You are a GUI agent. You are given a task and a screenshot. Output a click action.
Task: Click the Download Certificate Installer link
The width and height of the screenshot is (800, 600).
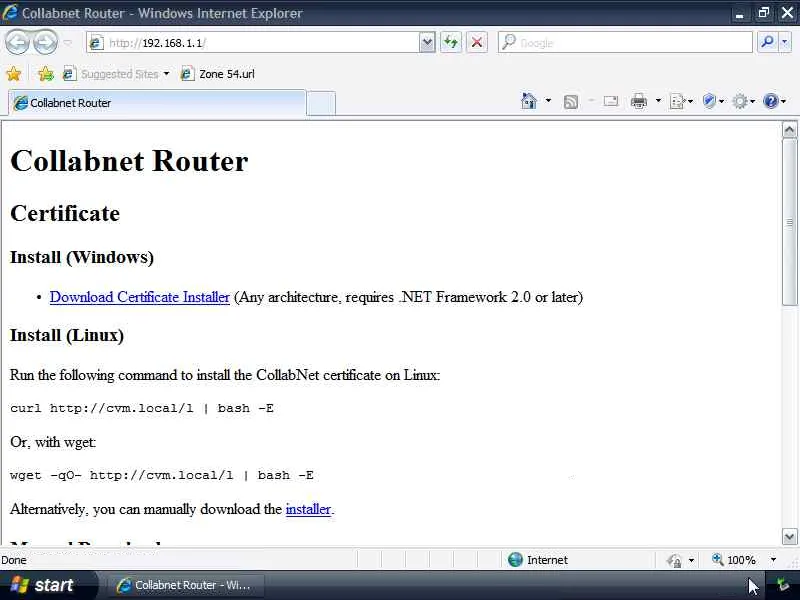click(x=140, y=297)
